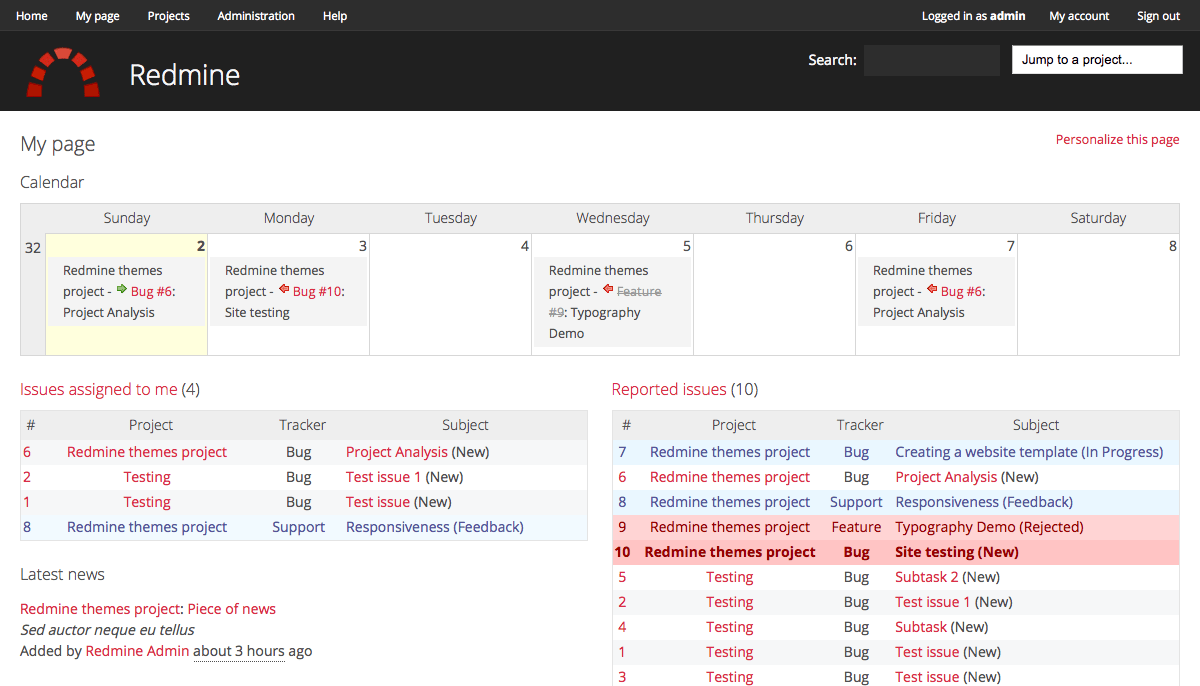Open Redmine themes project news link
Image resolution: width=1200 pixels, height=686 pixels.
[x=100, y=609]
